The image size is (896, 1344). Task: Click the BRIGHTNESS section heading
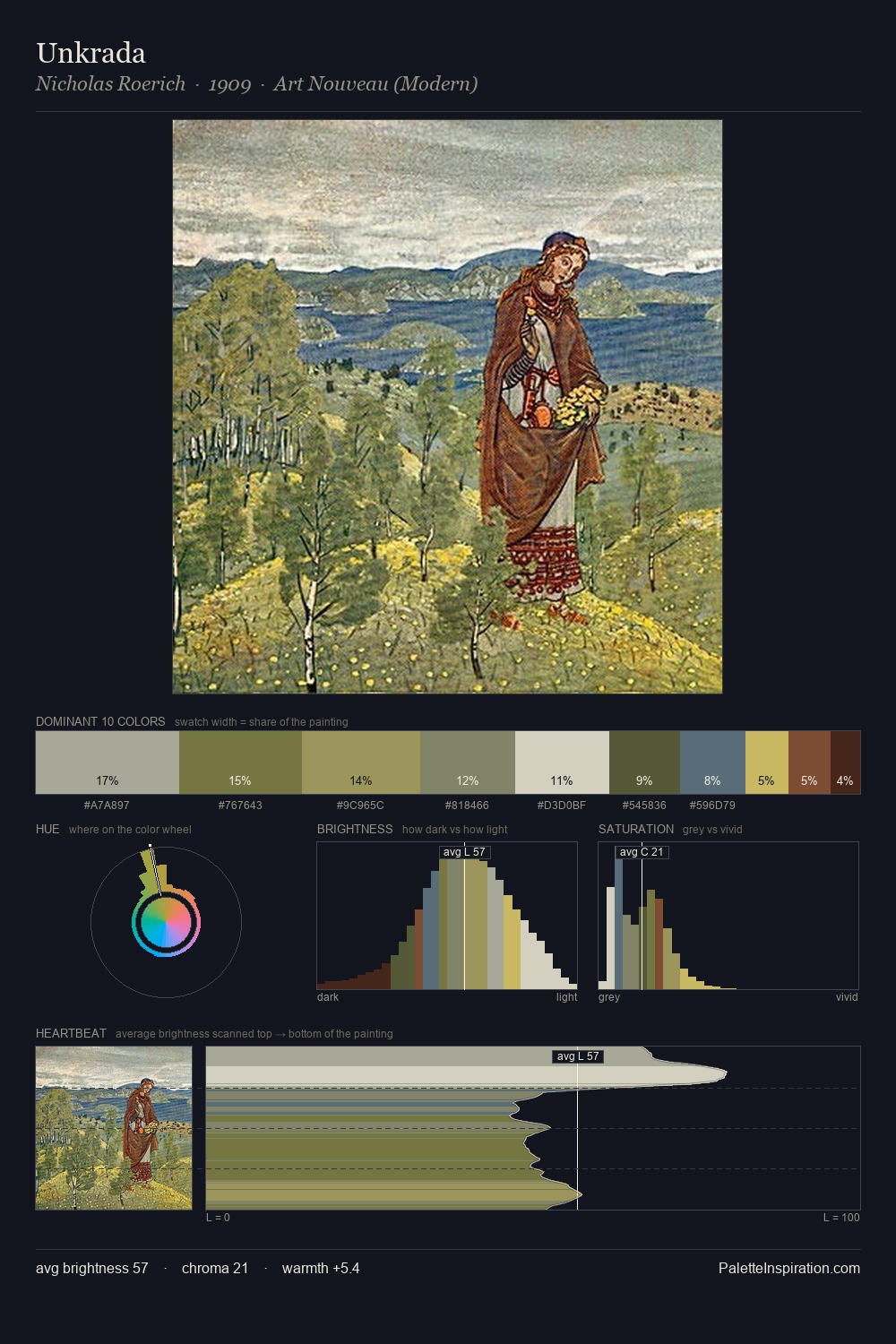pos(355,829)
